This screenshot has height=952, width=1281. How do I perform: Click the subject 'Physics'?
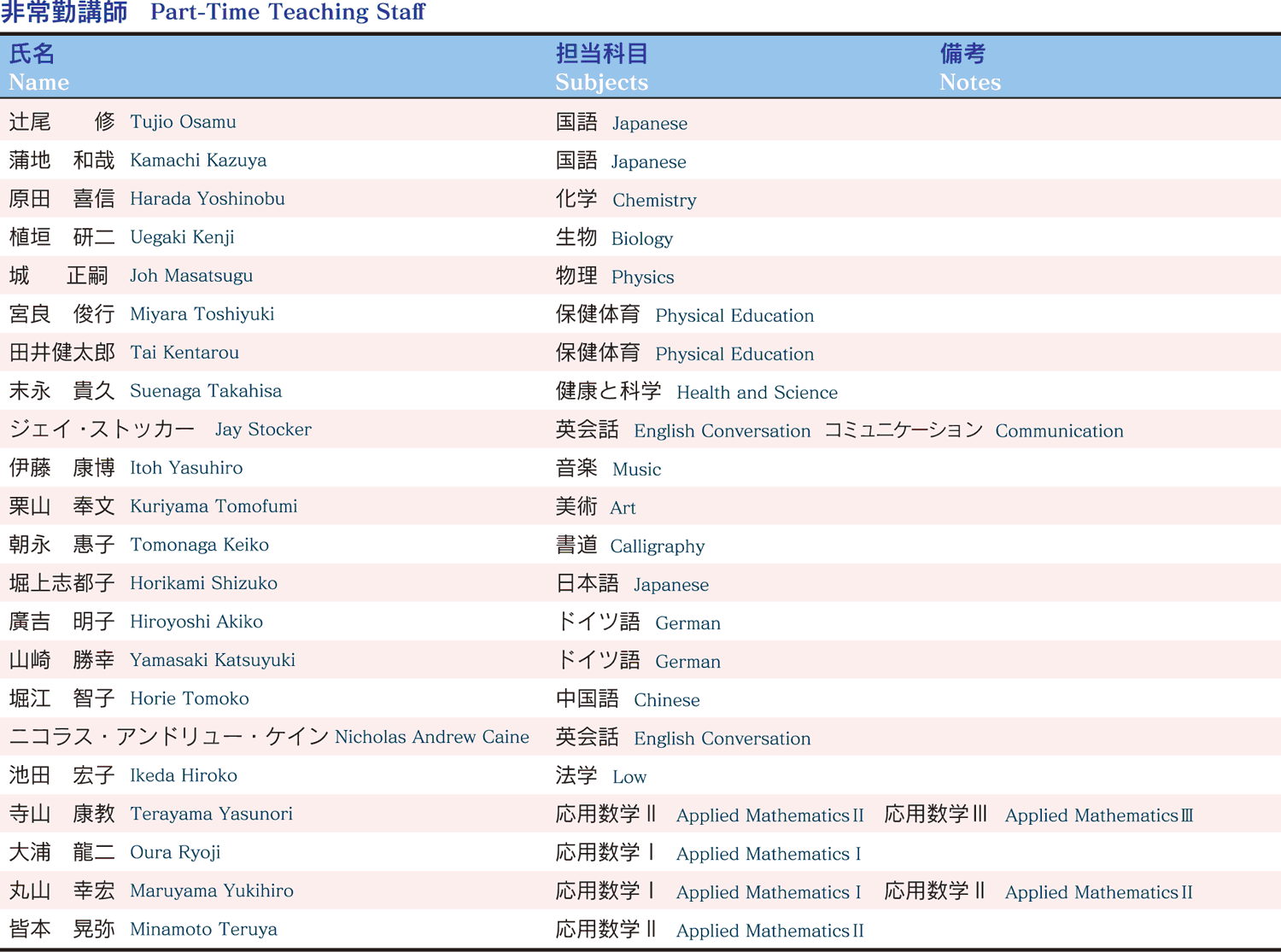coord(643,277)
